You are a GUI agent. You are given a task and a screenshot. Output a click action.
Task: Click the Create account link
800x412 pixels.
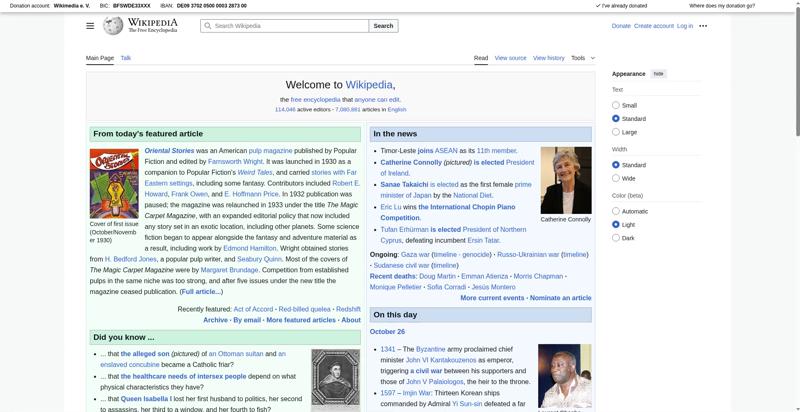[x=654, y=26]
